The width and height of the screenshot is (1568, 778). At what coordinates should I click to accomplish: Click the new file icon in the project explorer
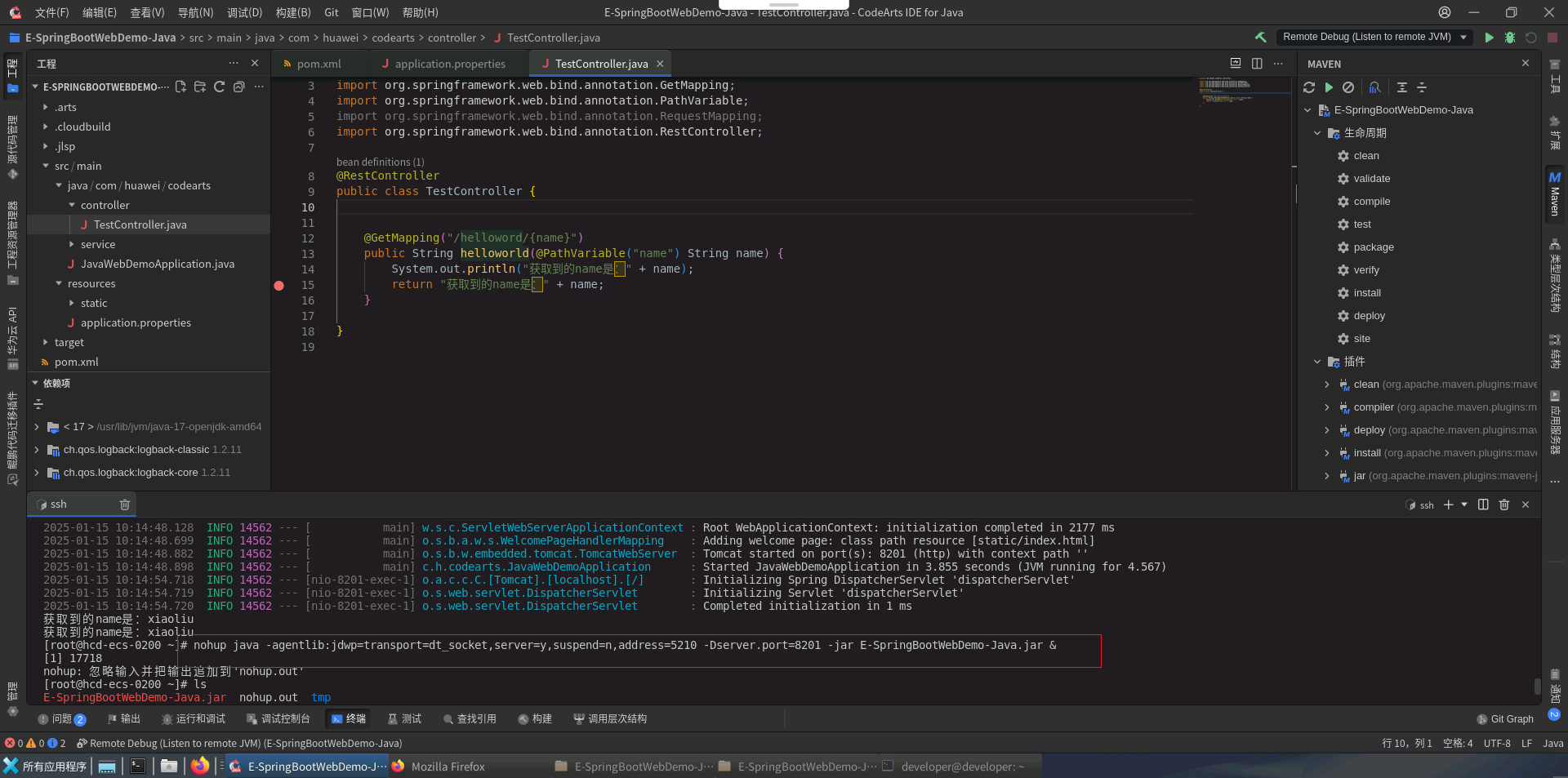tap(180, 87)
